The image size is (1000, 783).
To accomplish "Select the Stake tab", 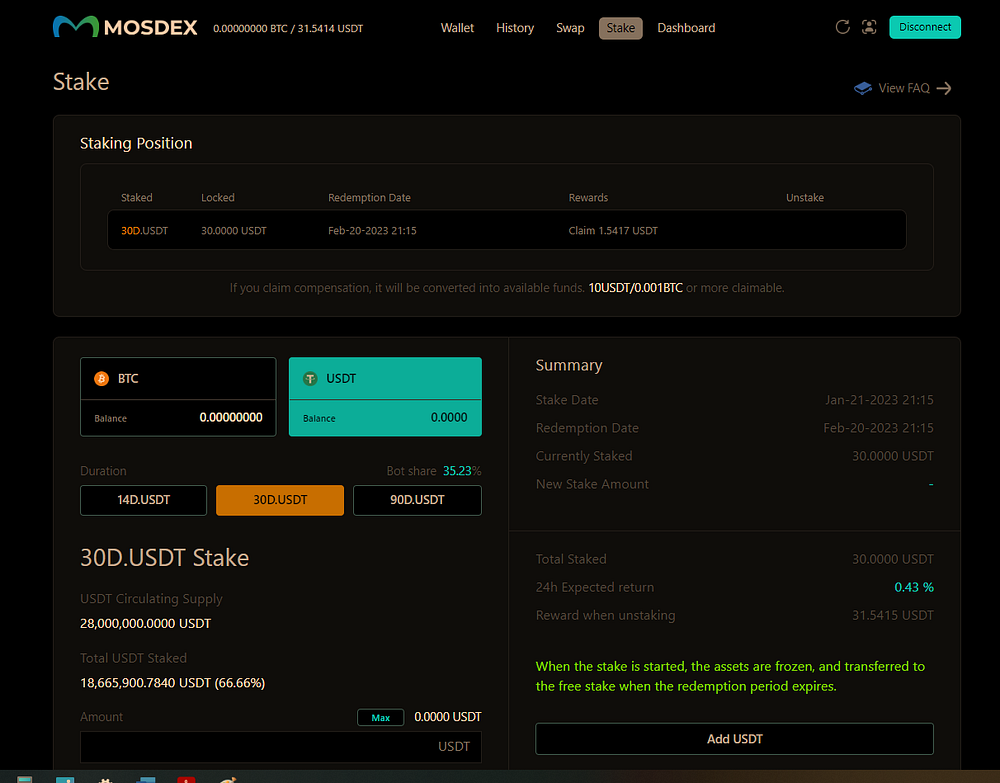I will click(621, 28).
